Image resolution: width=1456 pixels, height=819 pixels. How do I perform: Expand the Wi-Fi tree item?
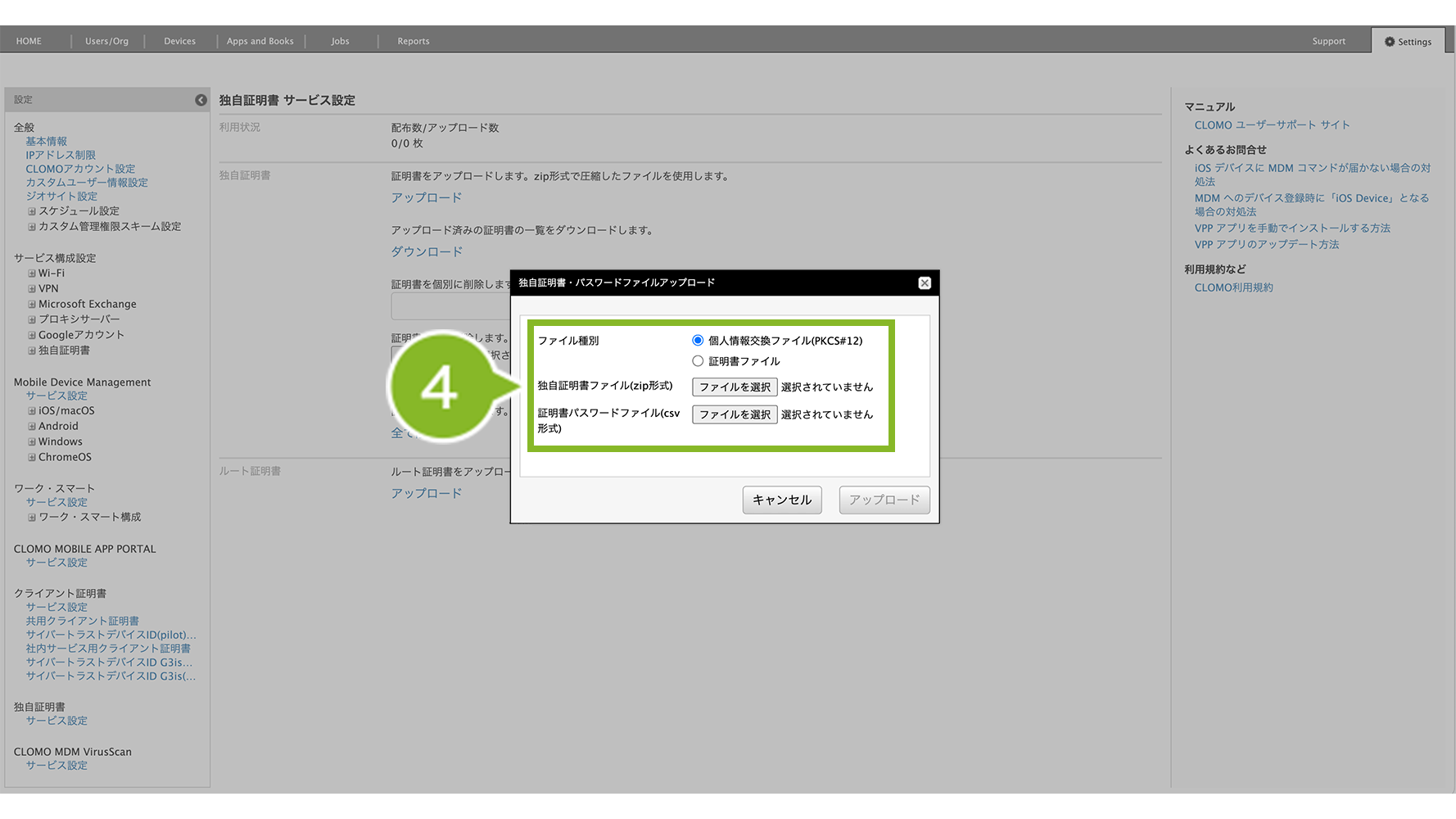point(32,274)
